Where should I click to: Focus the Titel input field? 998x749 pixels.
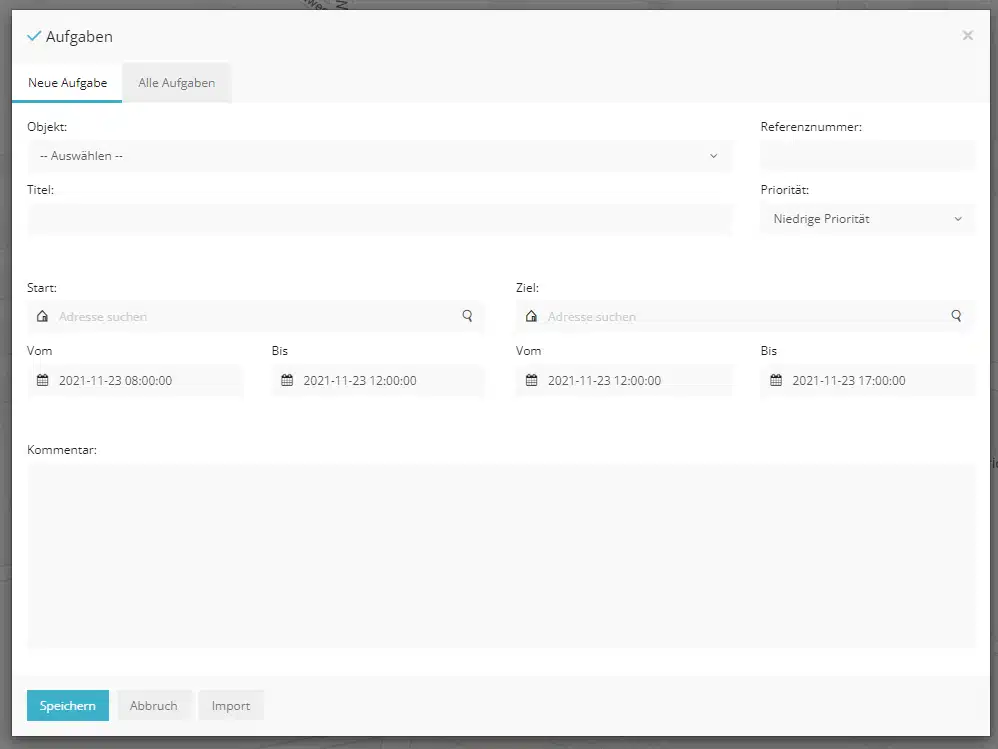pyautogui.click(x=379, y=219)
